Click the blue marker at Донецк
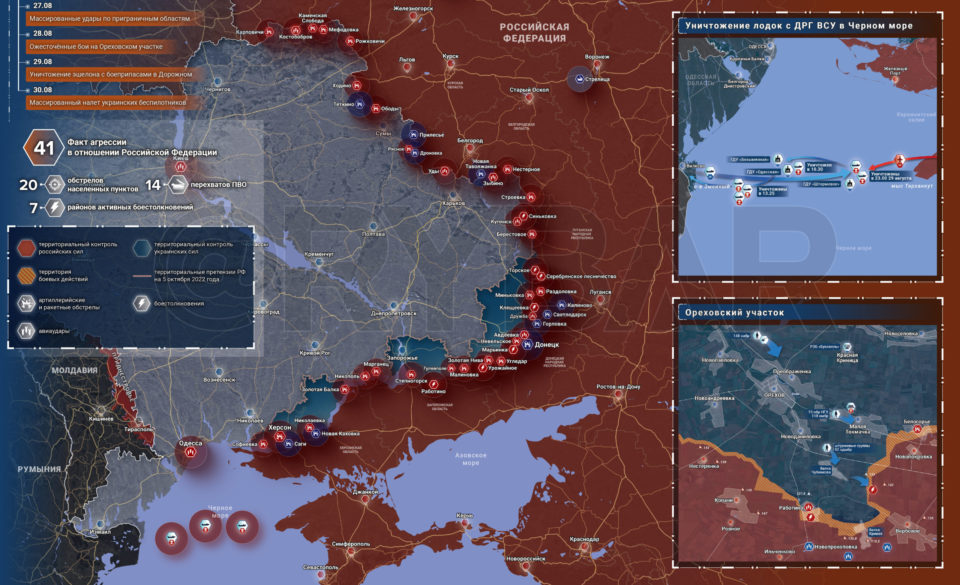Screen dimensions: 960x585 [x=527, y=345]
